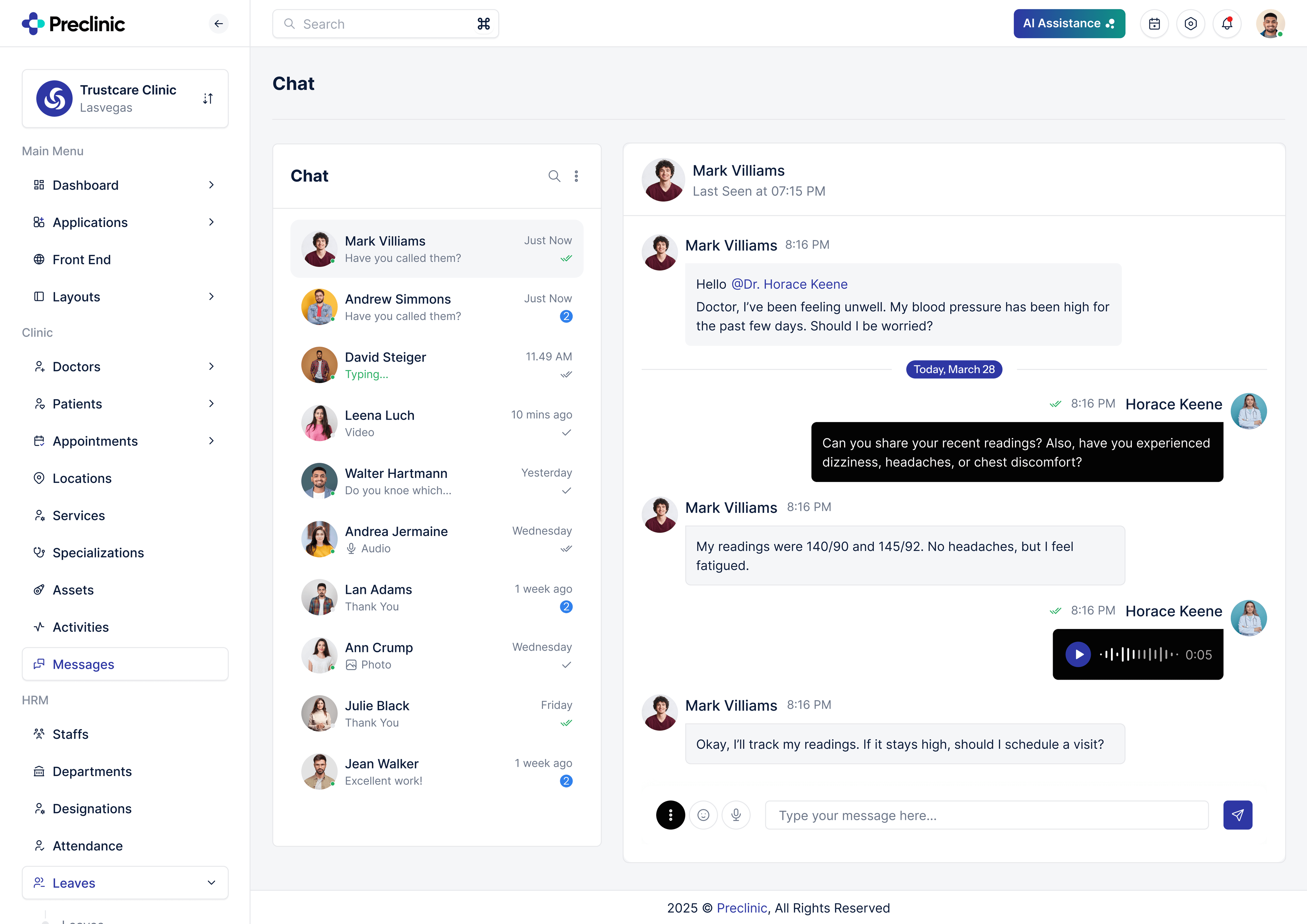Screen dimensions: 1307x924
Task: Open the Jean Walker conversation
Action: point(437,772)
